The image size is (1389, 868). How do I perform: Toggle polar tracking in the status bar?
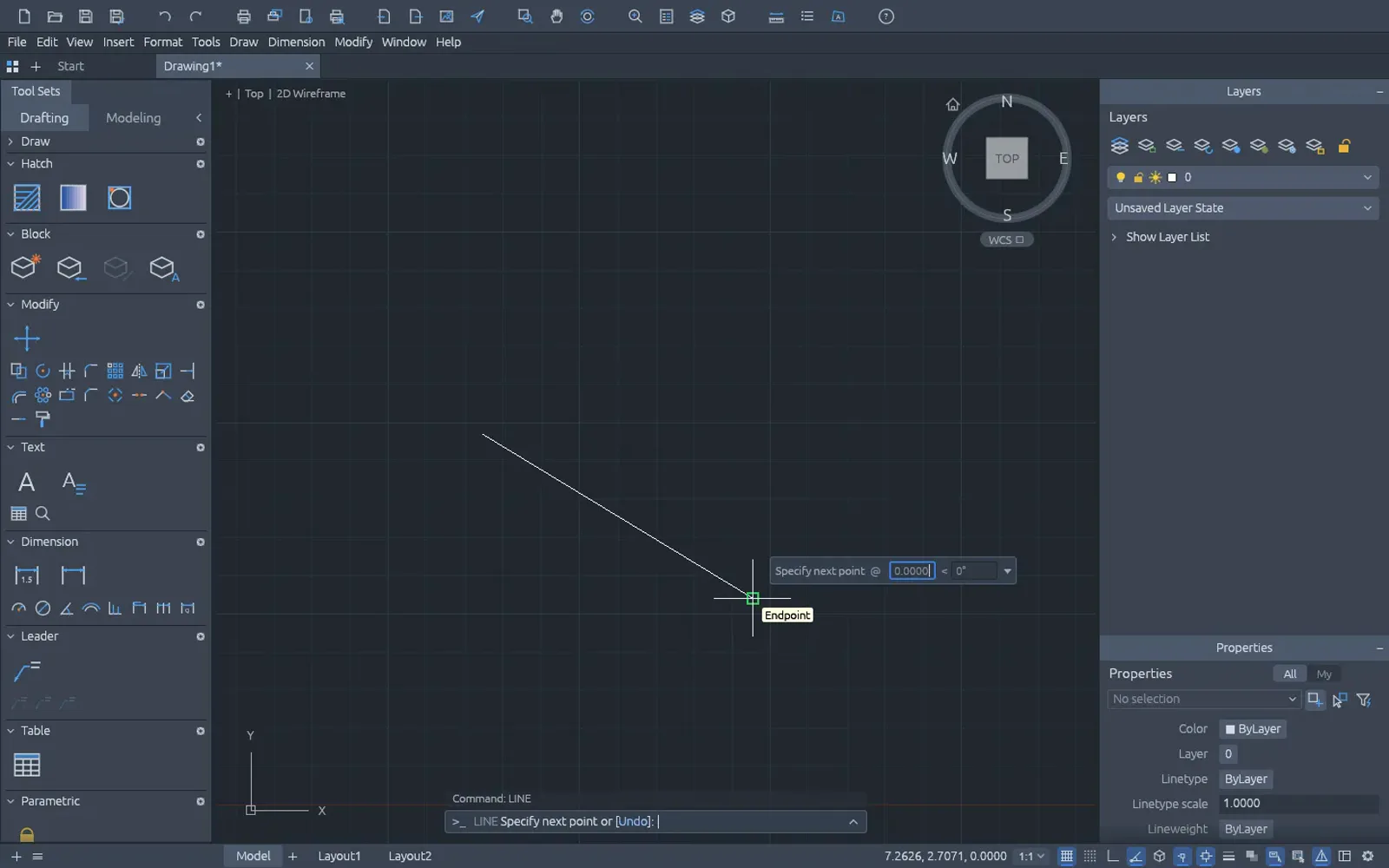[x=1136, y=857]
